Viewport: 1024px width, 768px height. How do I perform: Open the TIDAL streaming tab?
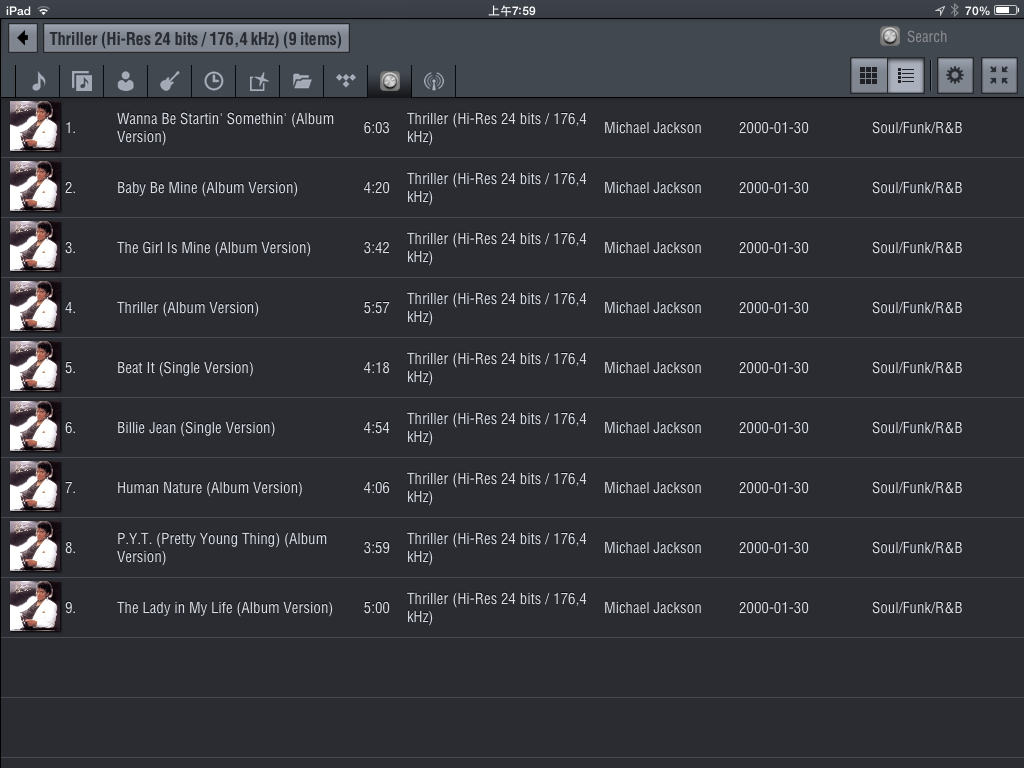[346, 81]
